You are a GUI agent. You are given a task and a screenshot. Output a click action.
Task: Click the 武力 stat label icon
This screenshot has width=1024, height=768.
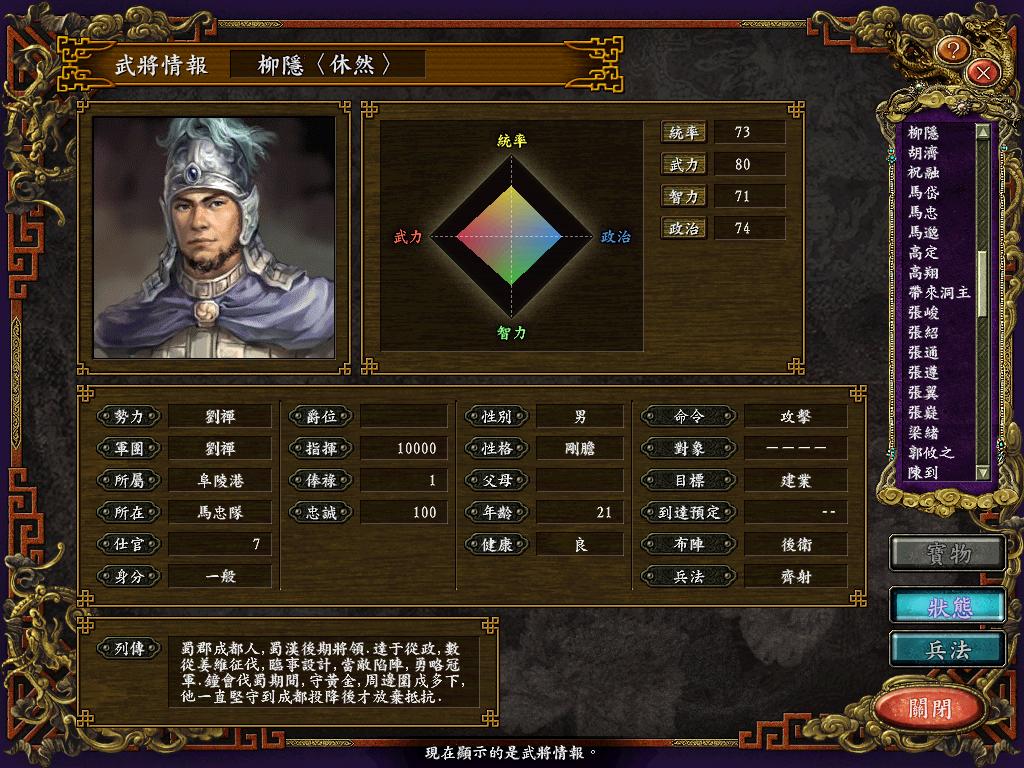[x=684, y=165]
